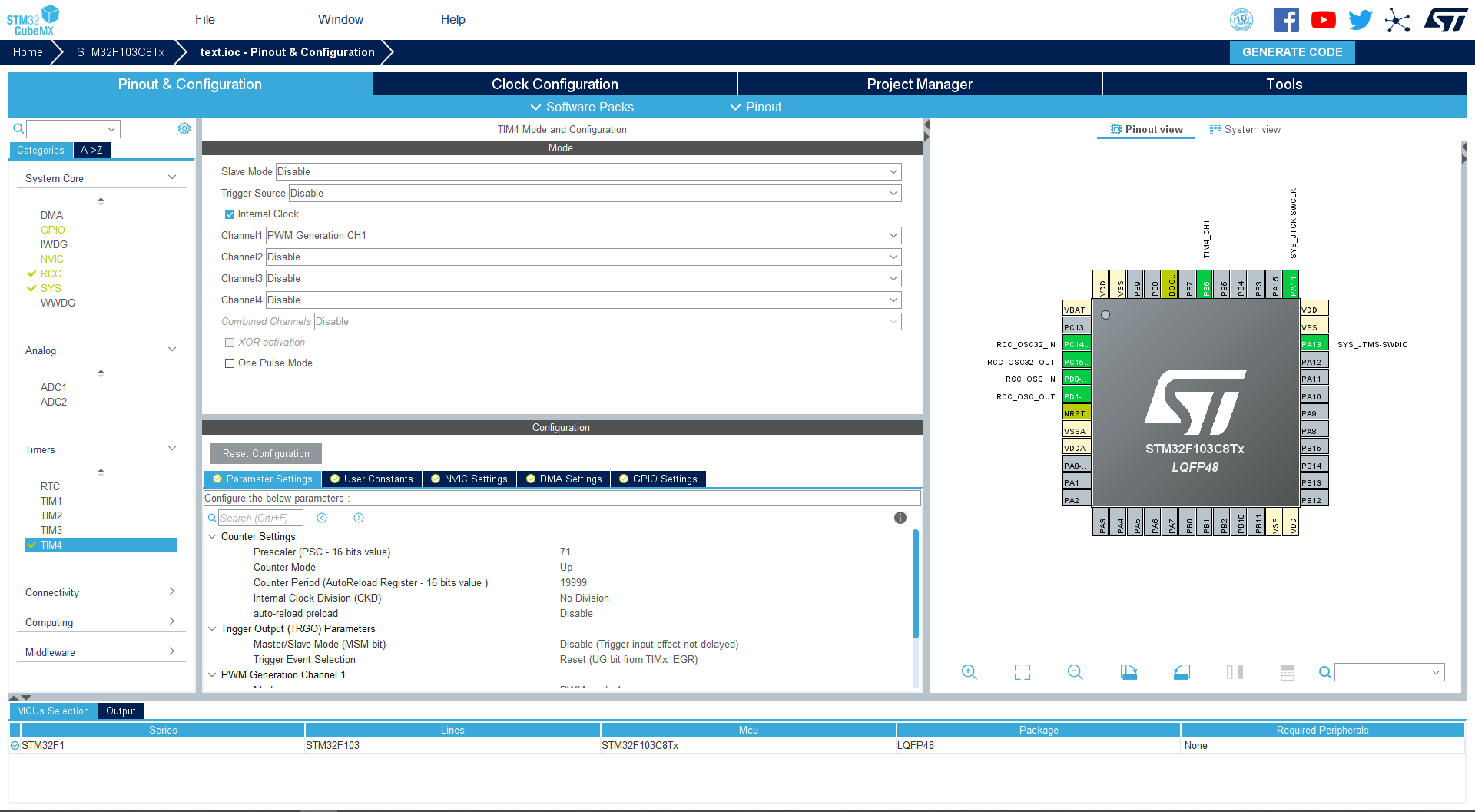Open the File menu
Screen dimensions: 1475x812
[x=205, y=19]
